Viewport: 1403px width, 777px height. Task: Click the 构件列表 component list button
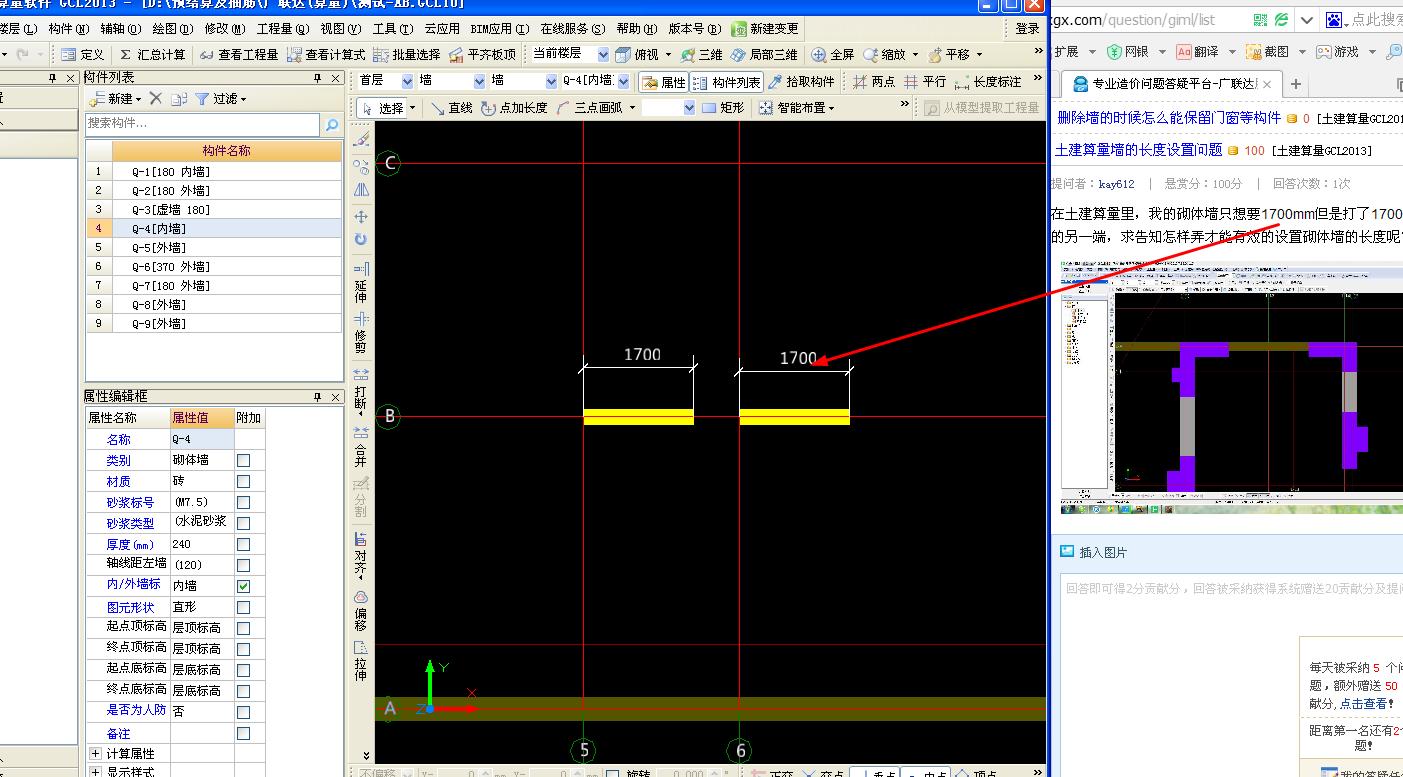(x=727, y=82)
